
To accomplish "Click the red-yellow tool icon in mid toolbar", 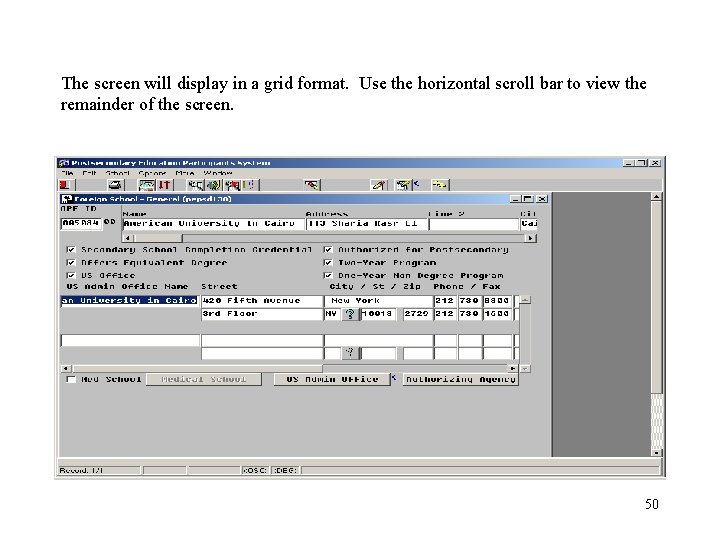I will click(312, 185).
